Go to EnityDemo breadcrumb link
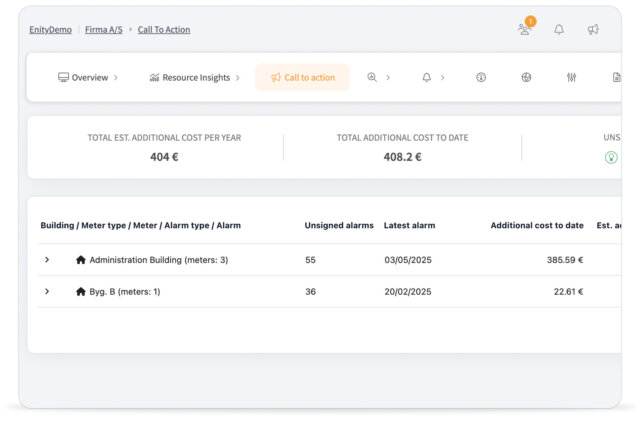Image resolution: width=640 pixels, height=424 pixels. (x=52, y=30)
